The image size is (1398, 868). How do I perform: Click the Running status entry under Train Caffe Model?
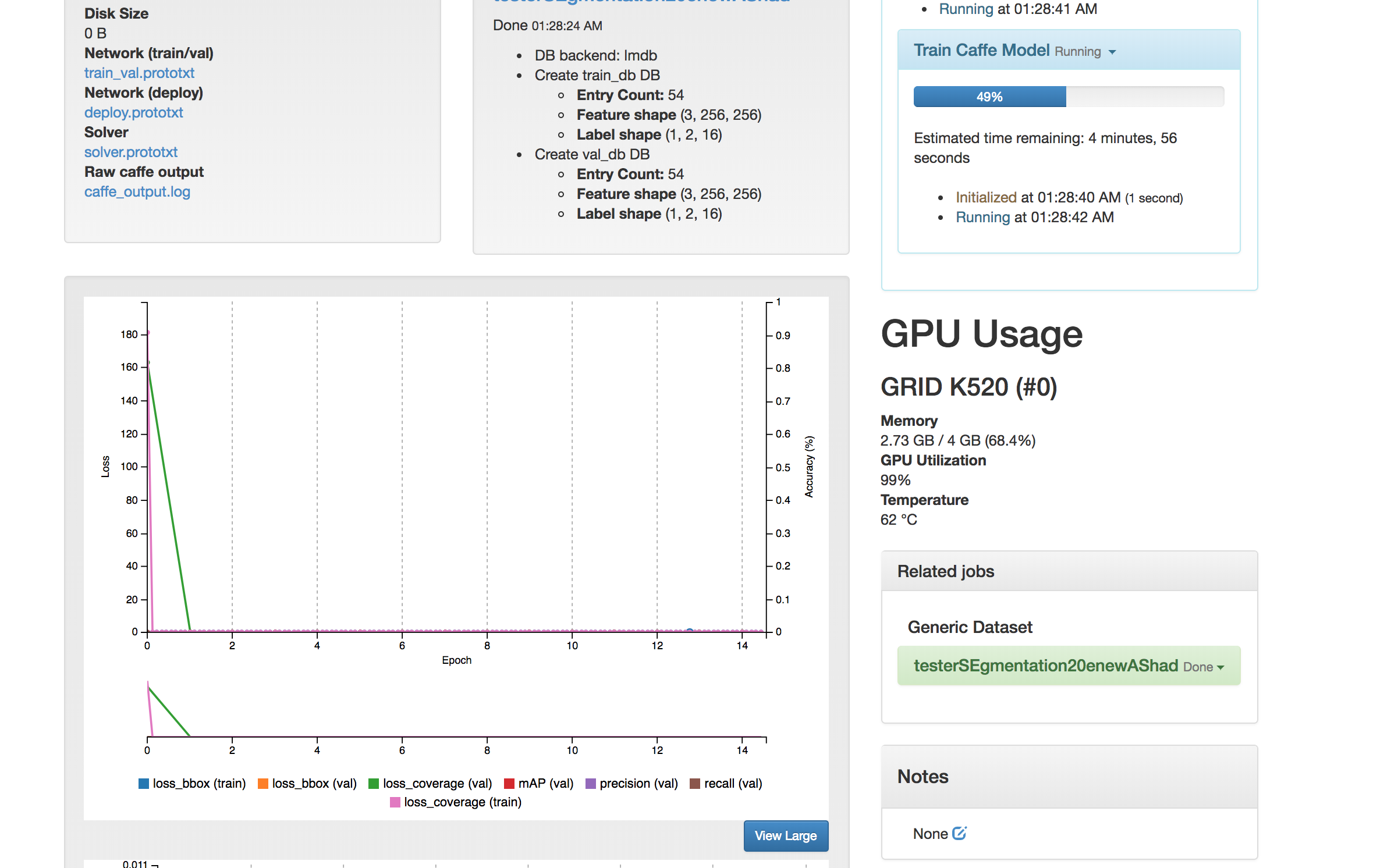983,216
